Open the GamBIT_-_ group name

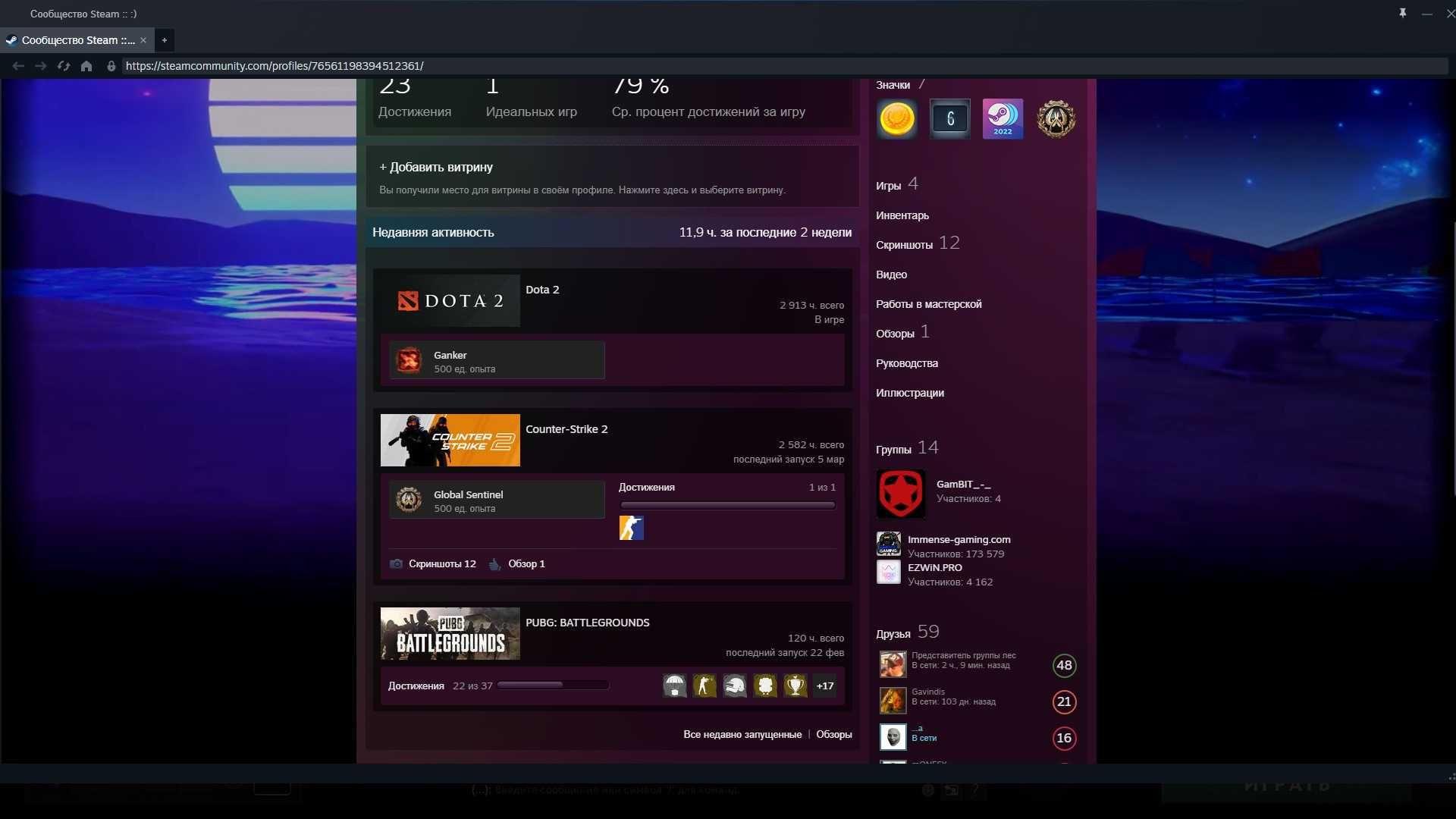click(x=963, y=484)
